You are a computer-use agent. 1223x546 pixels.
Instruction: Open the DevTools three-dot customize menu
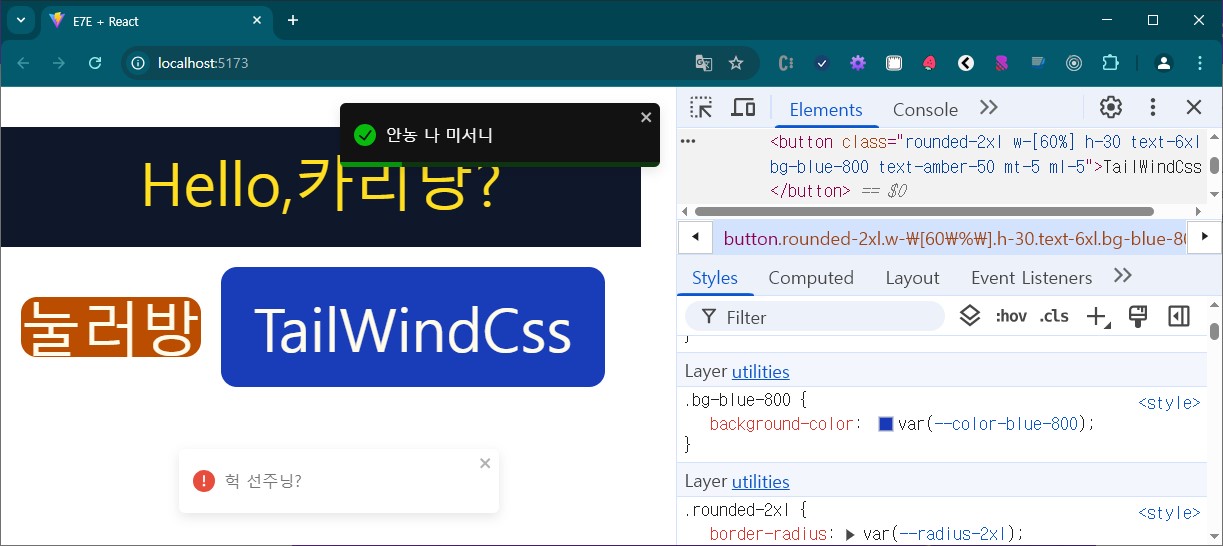pyautogui.click(x=1153, y=108)
